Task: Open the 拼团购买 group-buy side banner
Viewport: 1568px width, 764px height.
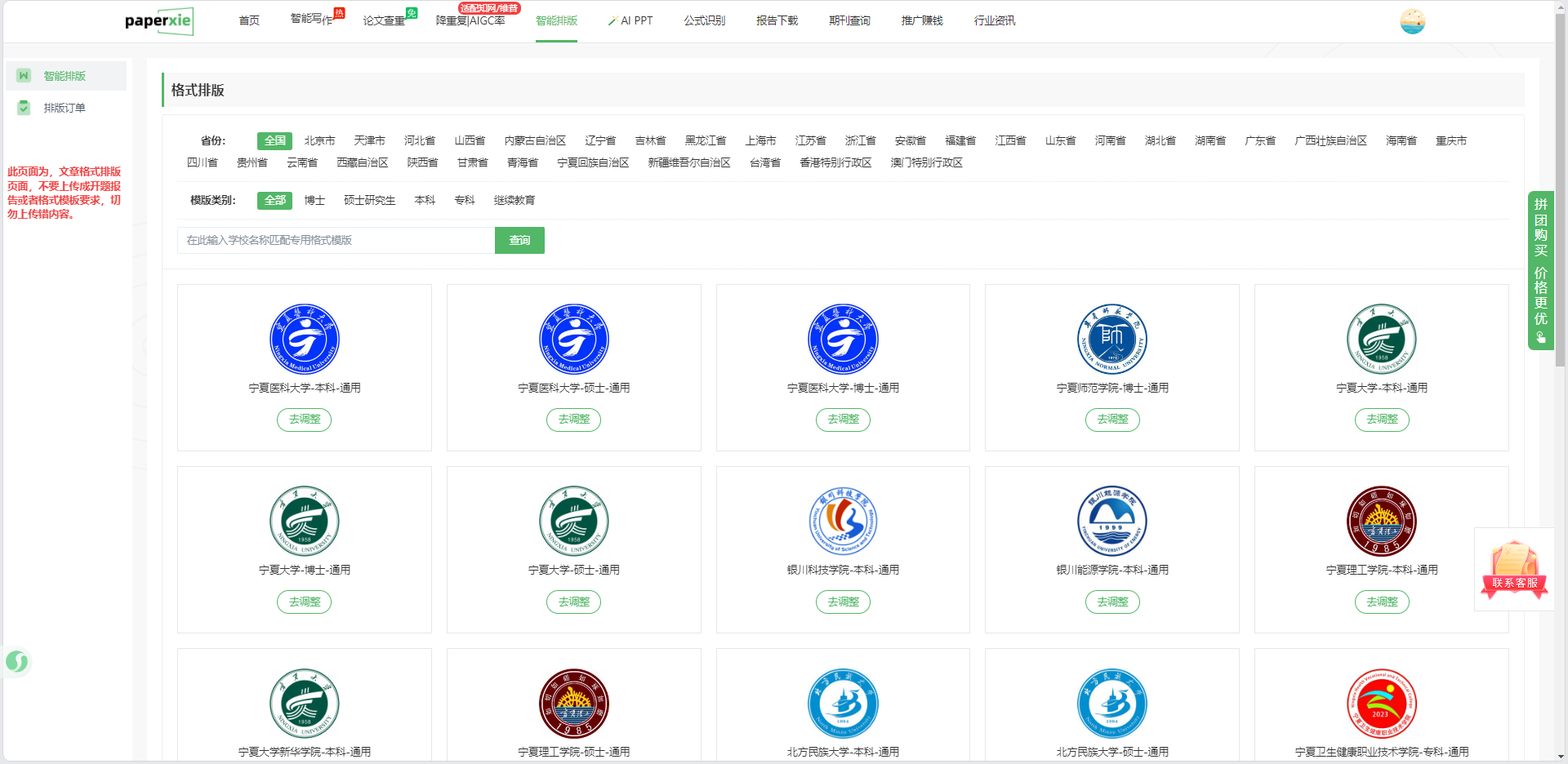Action: click(1540, 269)
